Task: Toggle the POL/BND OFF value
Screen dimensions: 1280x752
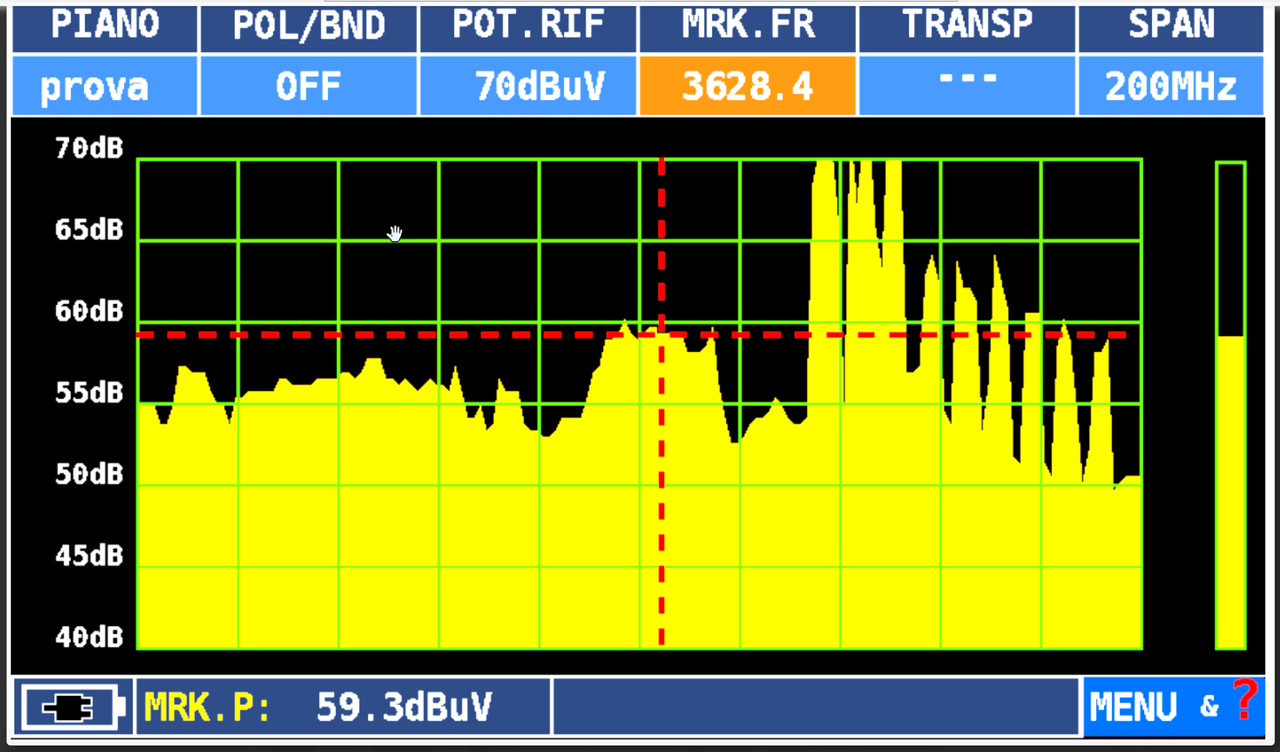Action: coord(309,86)
